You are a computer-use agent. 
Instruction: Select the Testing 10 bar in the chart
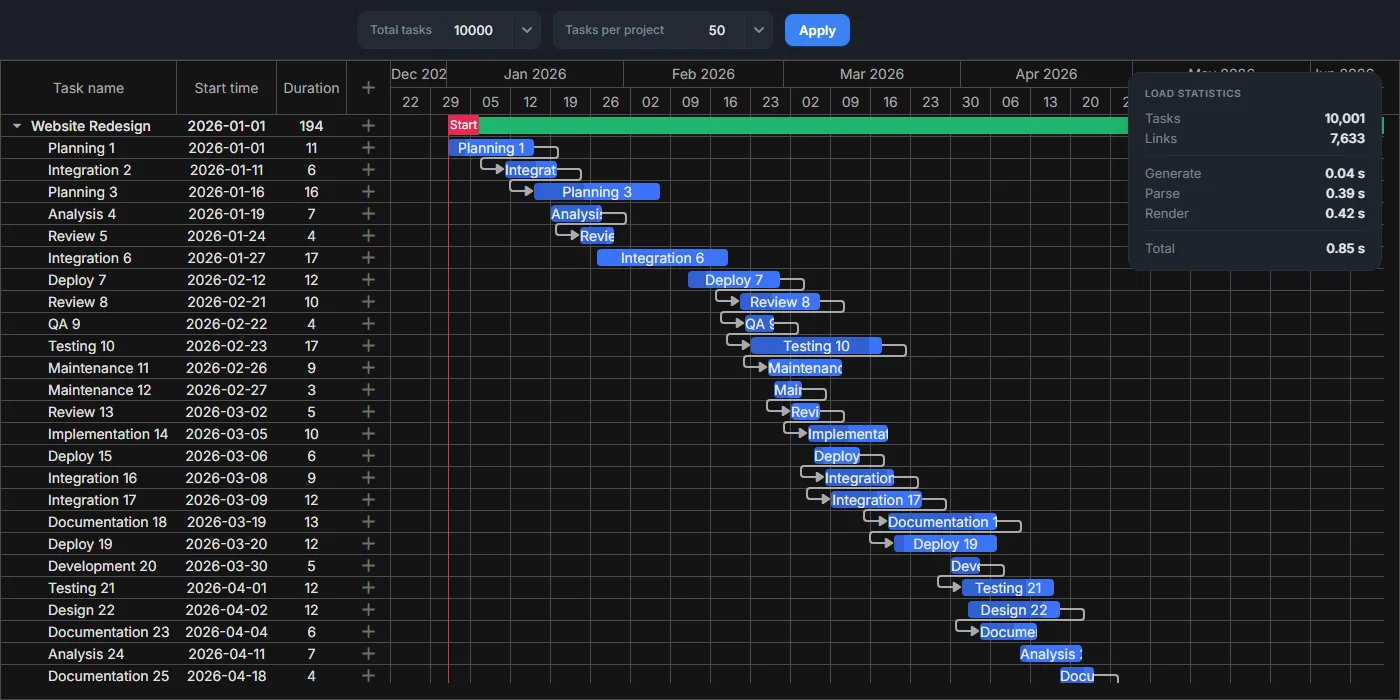tap(816, 346)
